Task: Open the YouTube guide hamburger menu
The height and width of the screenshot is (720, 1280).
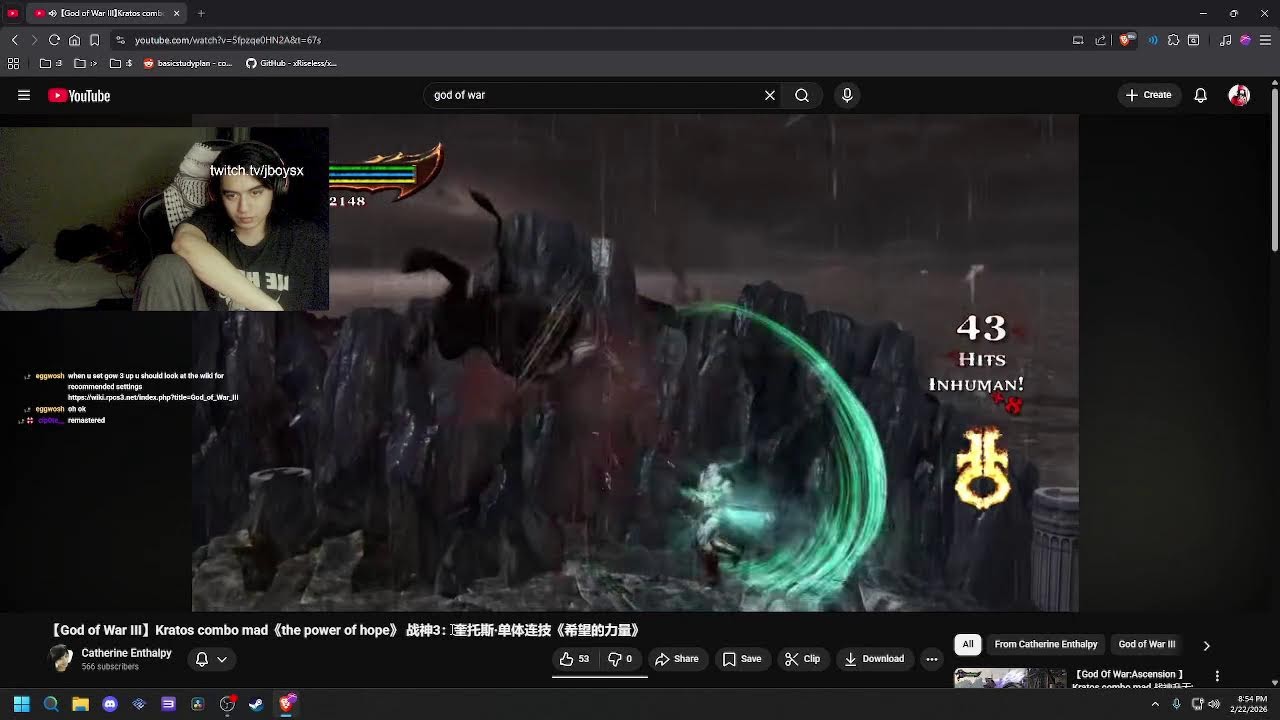Action: pyautogui.click(x=24, y=95)
